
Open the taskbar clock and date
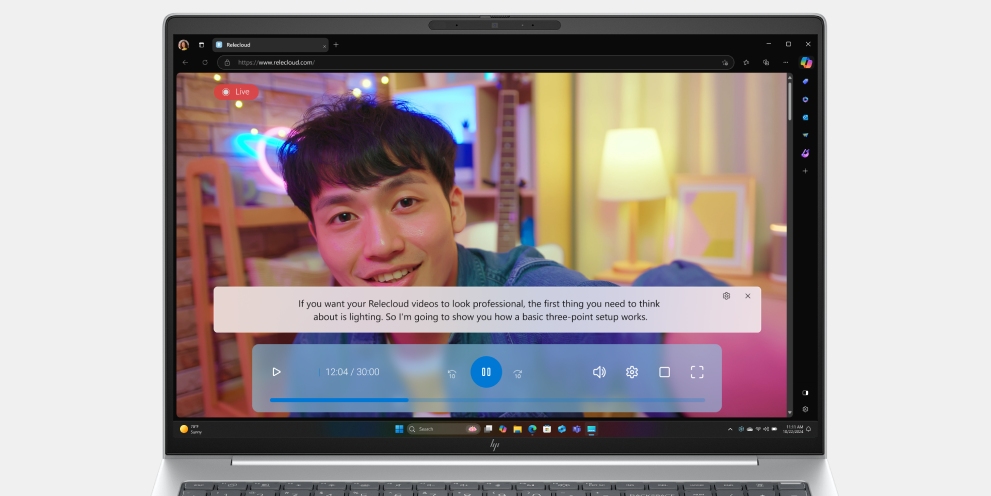794,429
